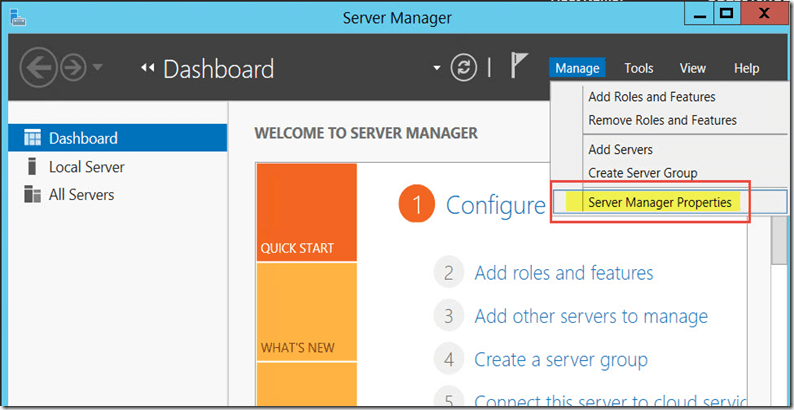Image resolution: width=794 pixels, height=410 pixels.
Task: Expand the navigation history dropdown arrow
Action: (x=98, y=68)
